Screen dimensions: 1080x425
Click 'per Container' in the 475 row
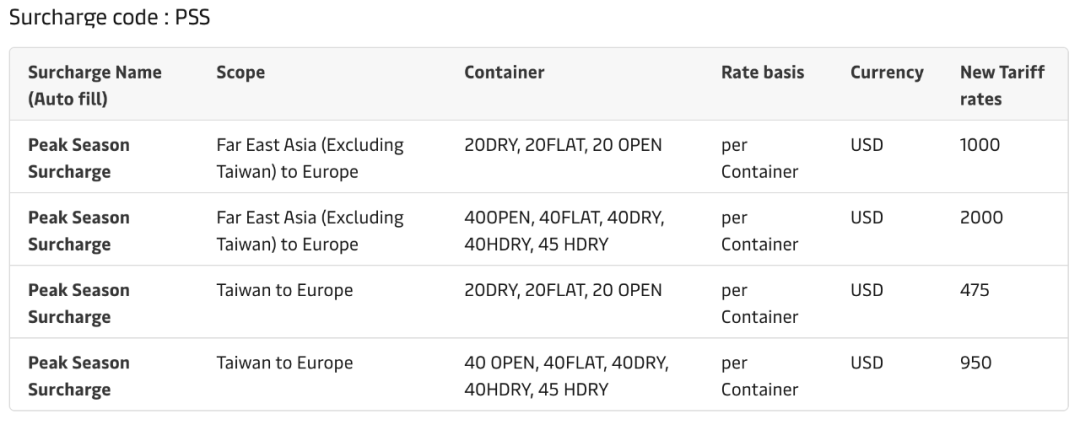(x=759, y=303)
